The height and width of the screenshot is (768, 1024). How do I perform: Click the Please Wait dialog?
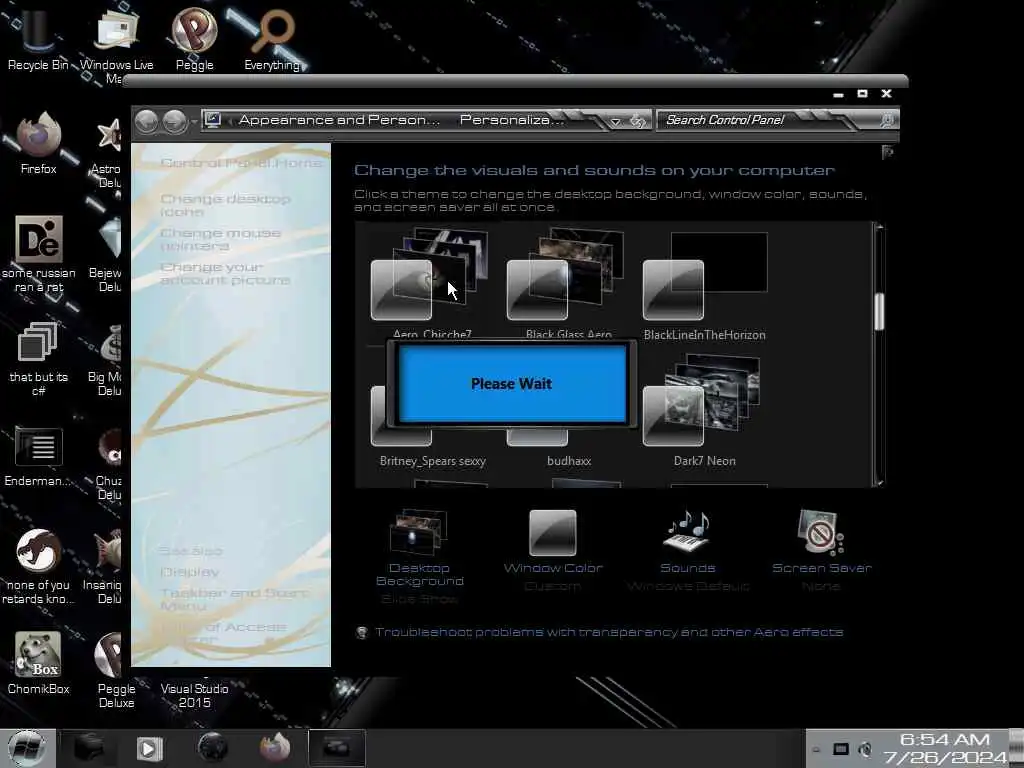(511, 383)
